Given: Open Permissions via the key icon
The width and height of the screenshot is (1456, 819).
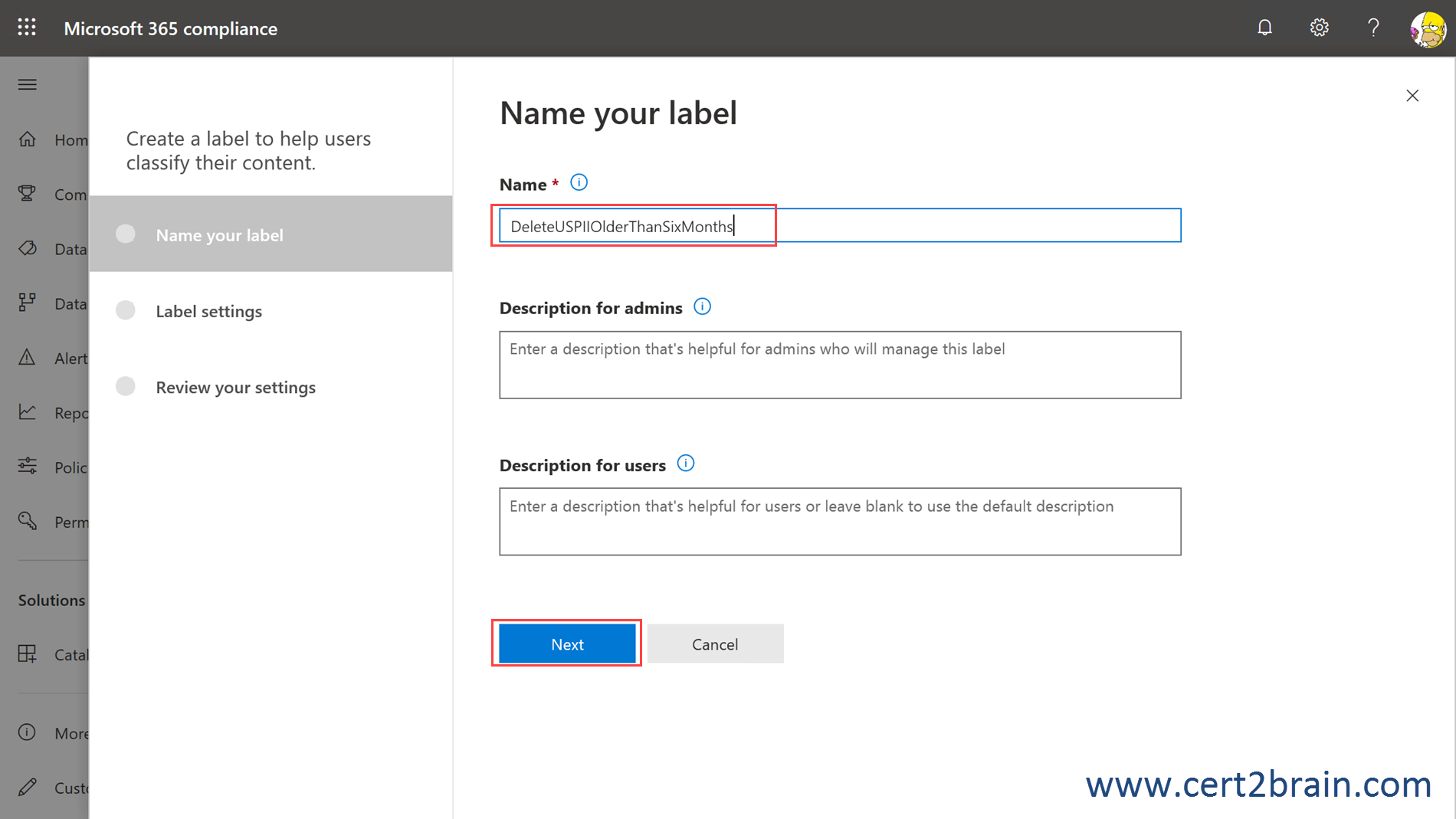Looking at the screenshot, I should tap(28, 522).
